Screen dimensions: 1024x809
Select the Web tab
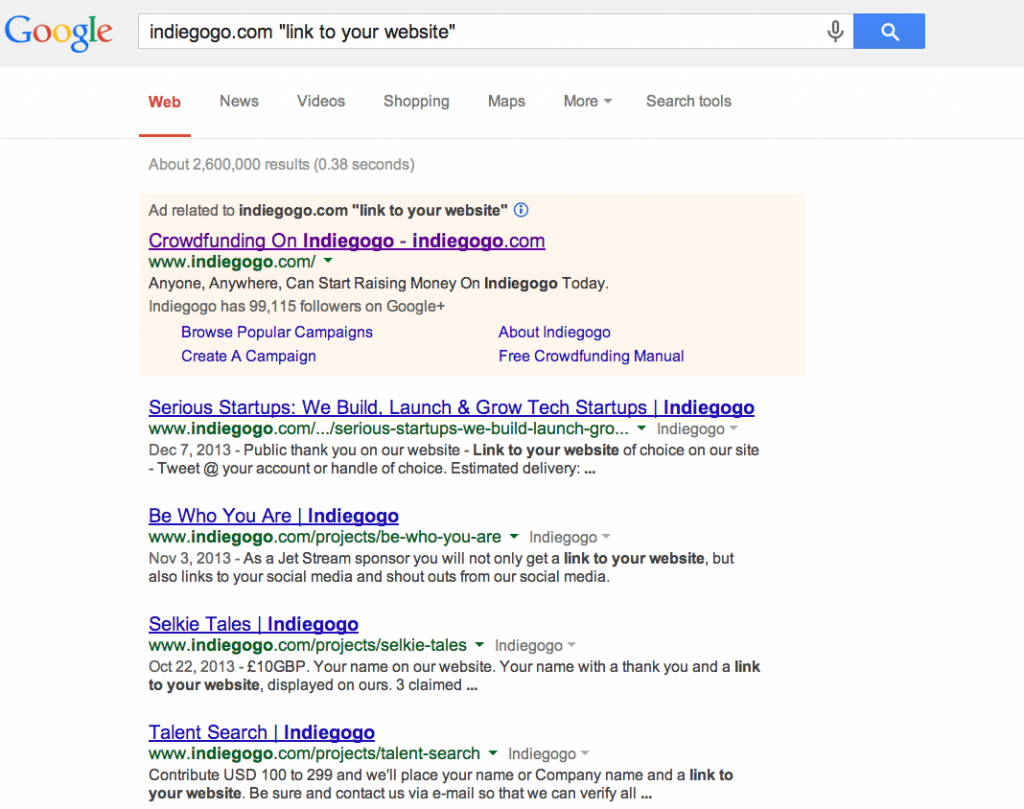165,102
